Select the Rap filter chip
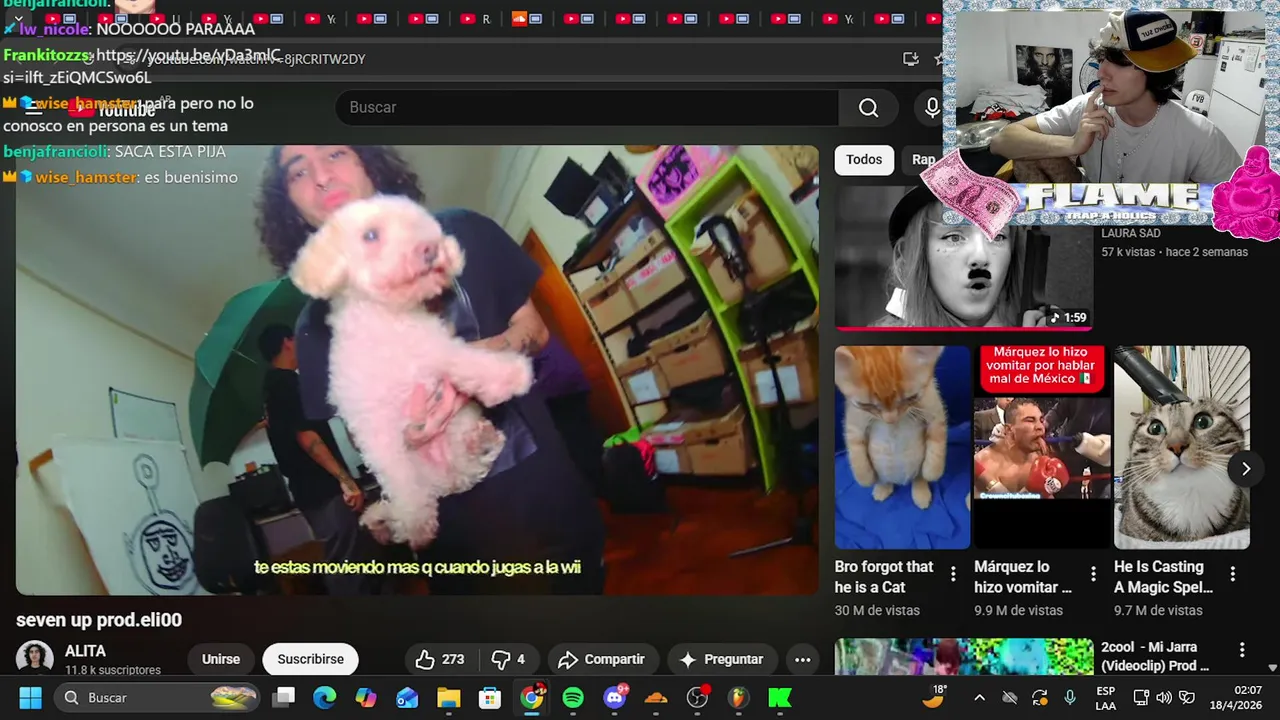 (922, 159)
